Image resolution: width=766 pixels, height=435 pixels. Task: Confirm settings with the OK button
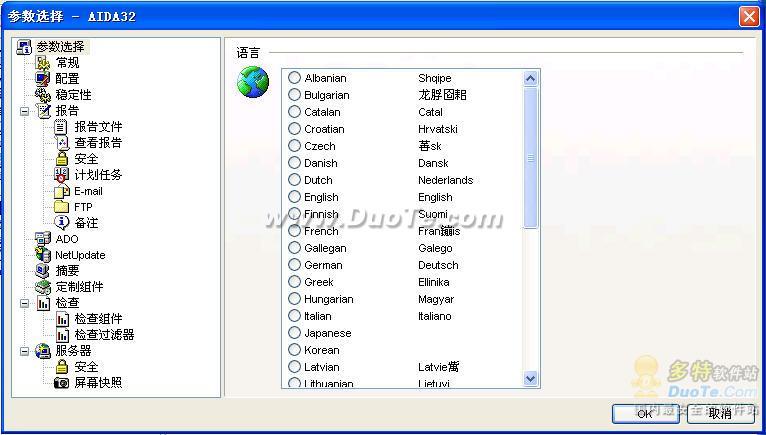pyautogui.click(x=645, y=413)
